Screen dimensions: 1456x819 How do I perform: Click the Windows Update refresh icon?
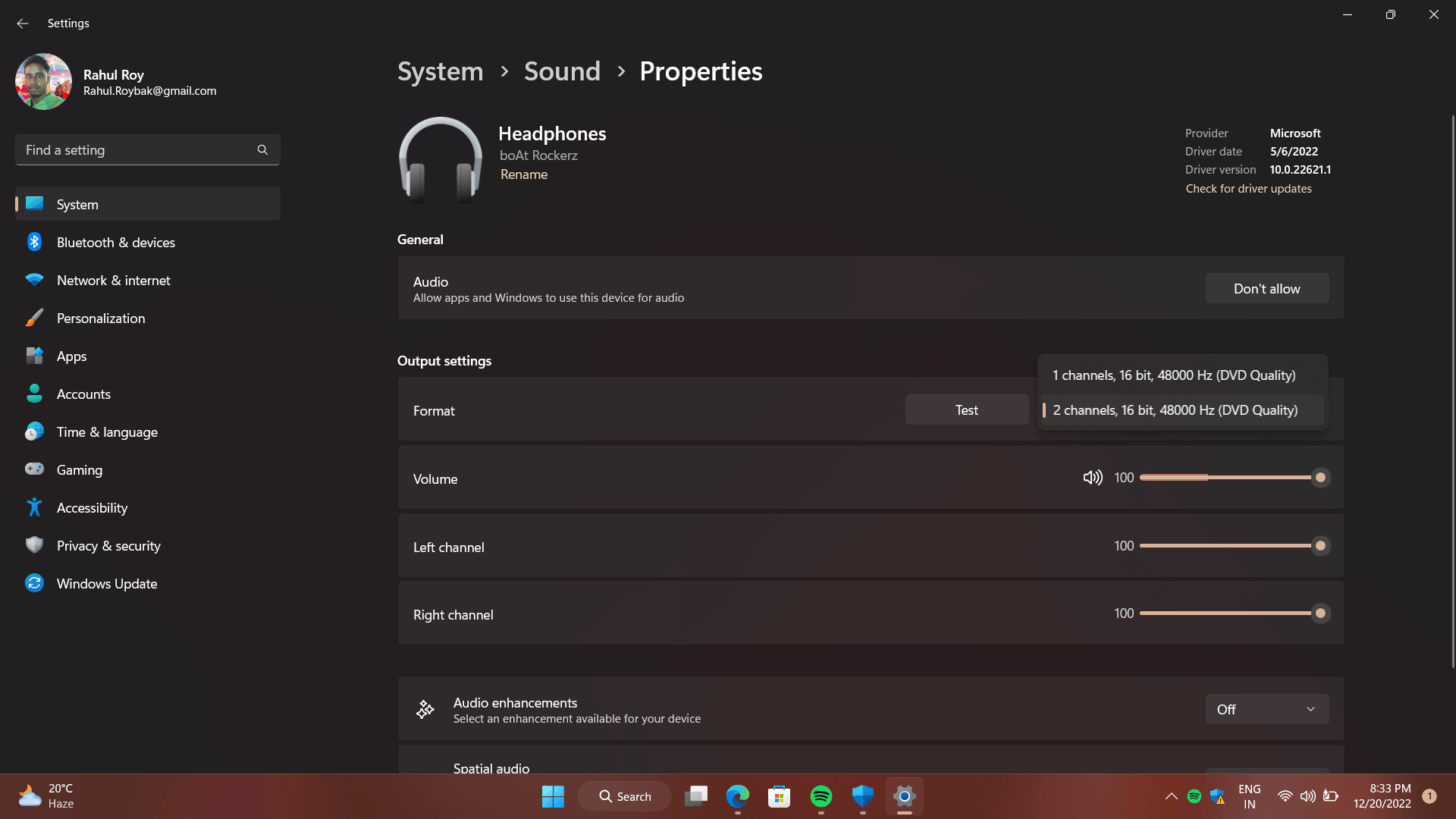pyautogui.click(x=35, y=583)
